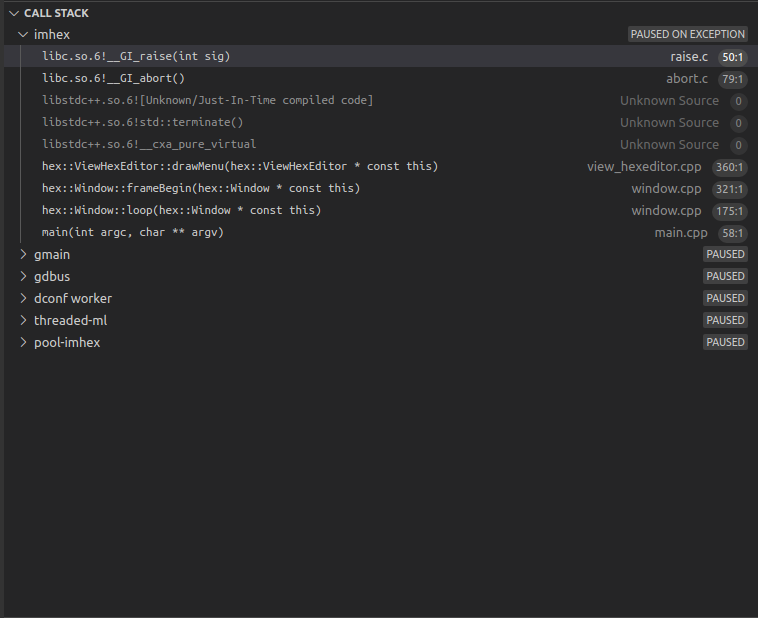Expand the pool-imhex thread

point(23,342)
